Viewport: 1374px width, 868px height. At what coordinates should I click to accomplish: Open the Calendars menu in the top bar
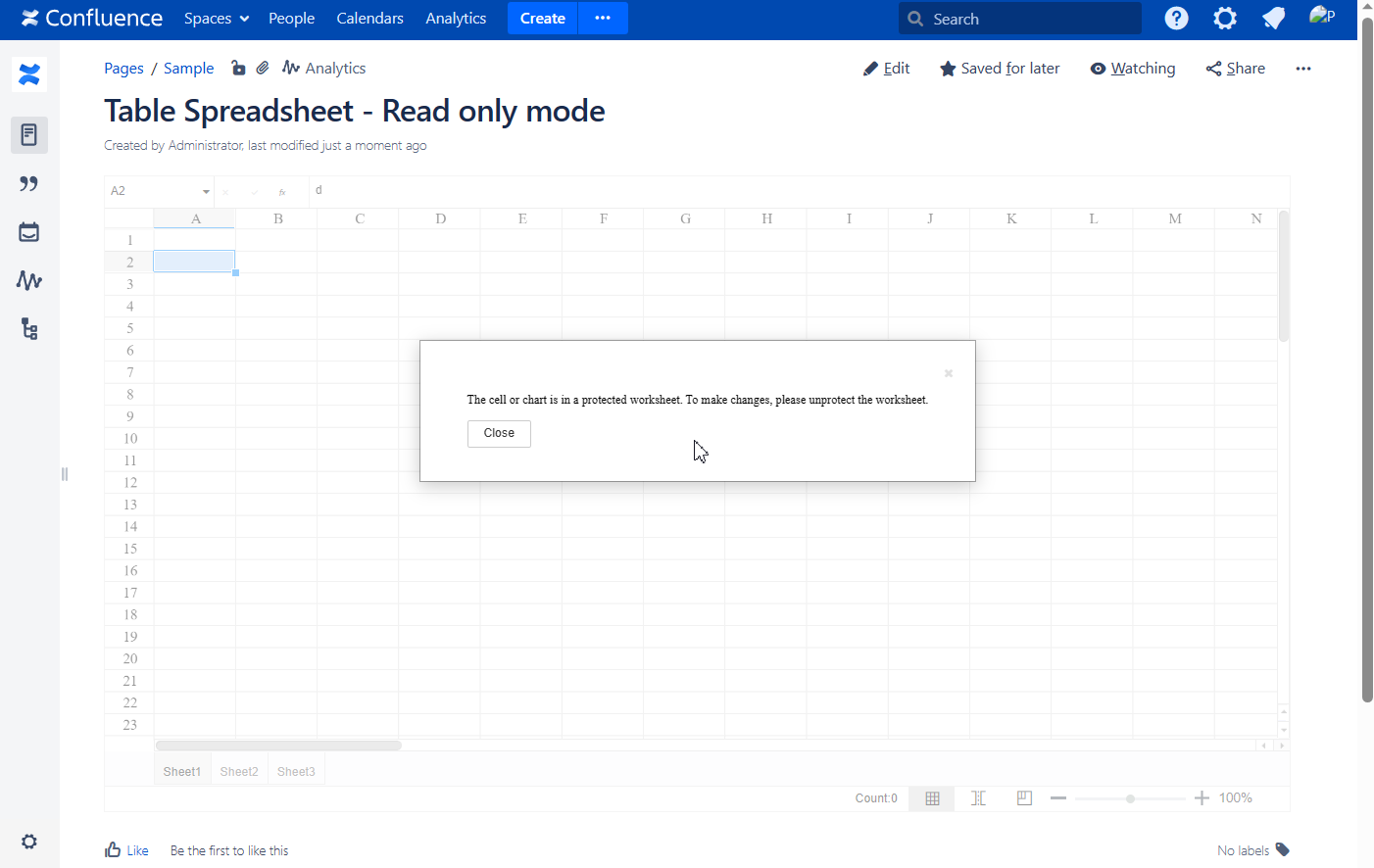point(369,19)
